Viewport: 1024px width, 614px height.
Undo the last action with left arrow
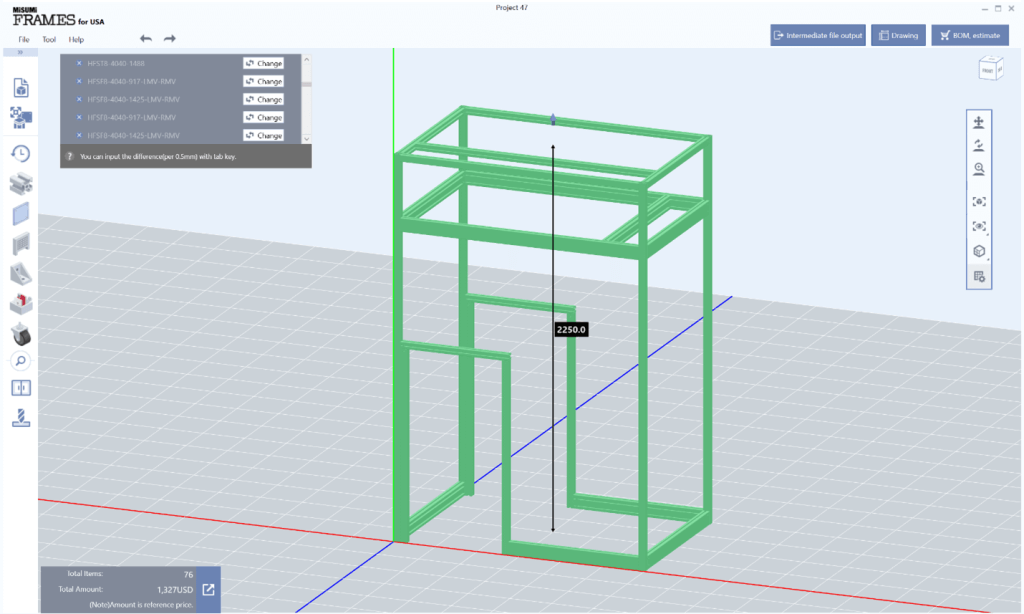pos(146,39)
